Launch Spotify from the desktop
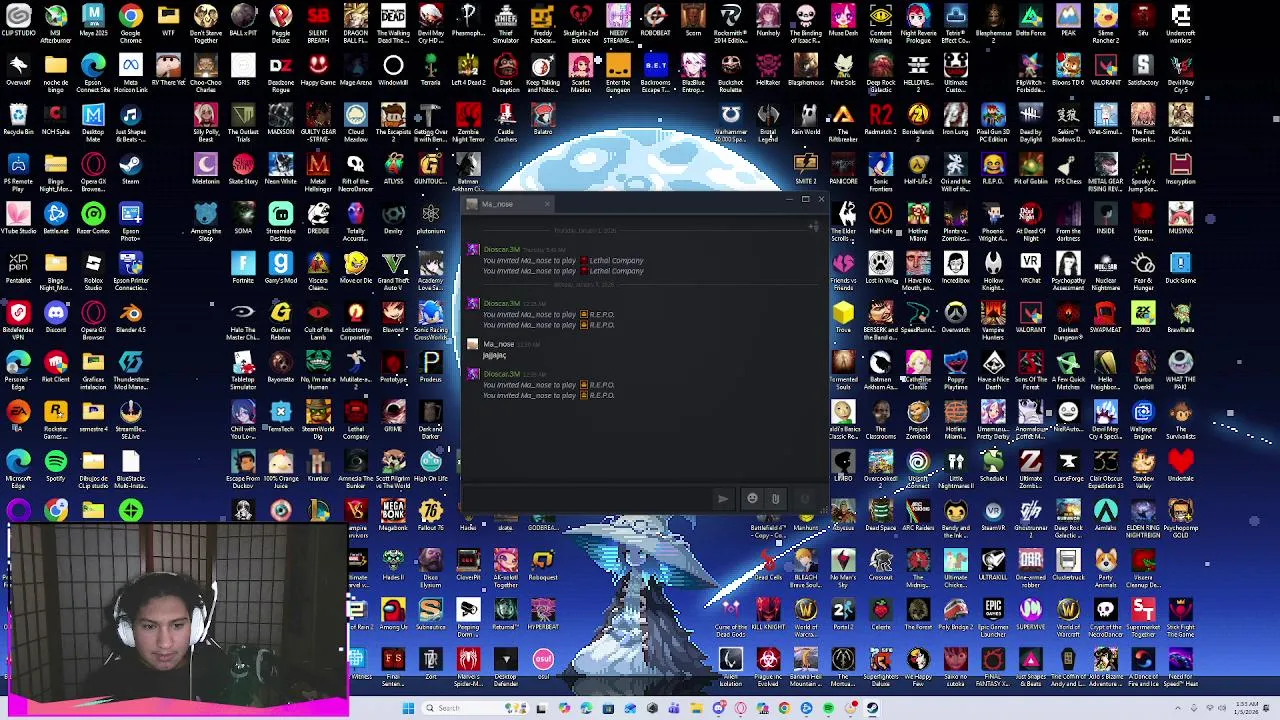Image resolution: width=1280 pixels, height=720 pixels. pos(55,466)
